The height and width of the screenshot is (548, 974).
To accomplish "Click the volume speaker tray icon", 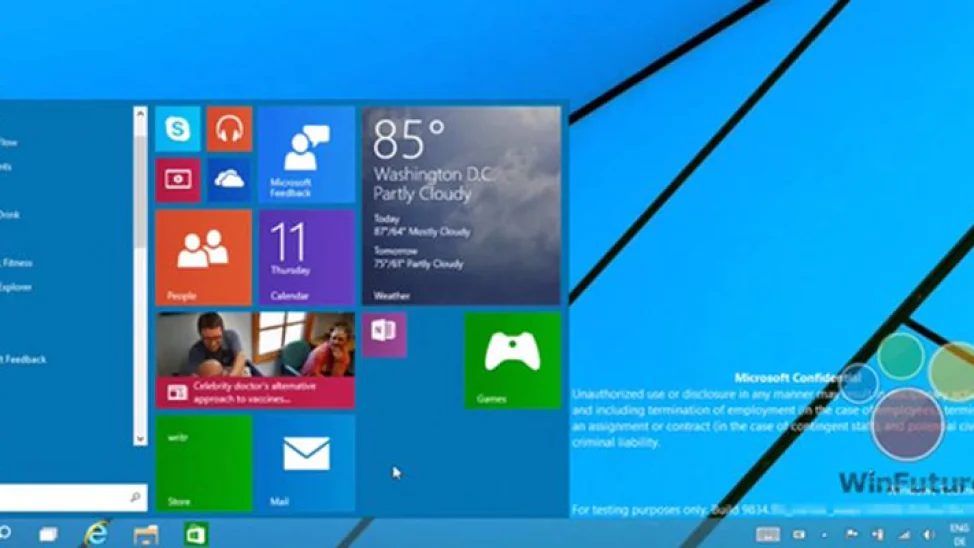I will (x=929, y=534).
